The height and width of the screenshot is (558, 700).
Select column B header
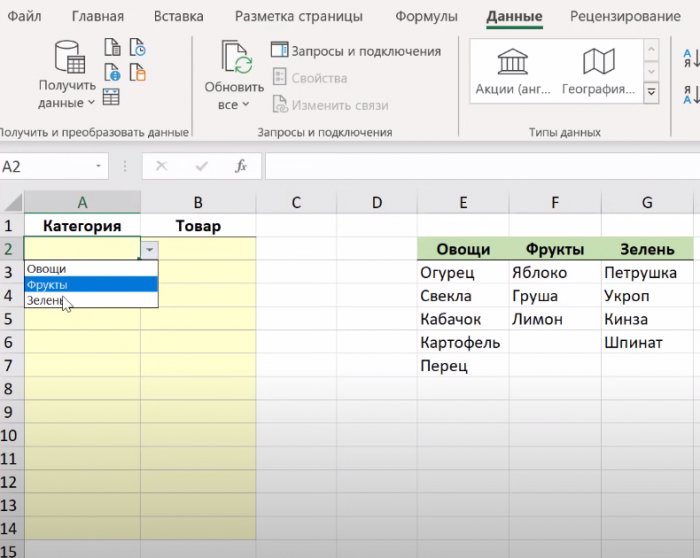198,203
